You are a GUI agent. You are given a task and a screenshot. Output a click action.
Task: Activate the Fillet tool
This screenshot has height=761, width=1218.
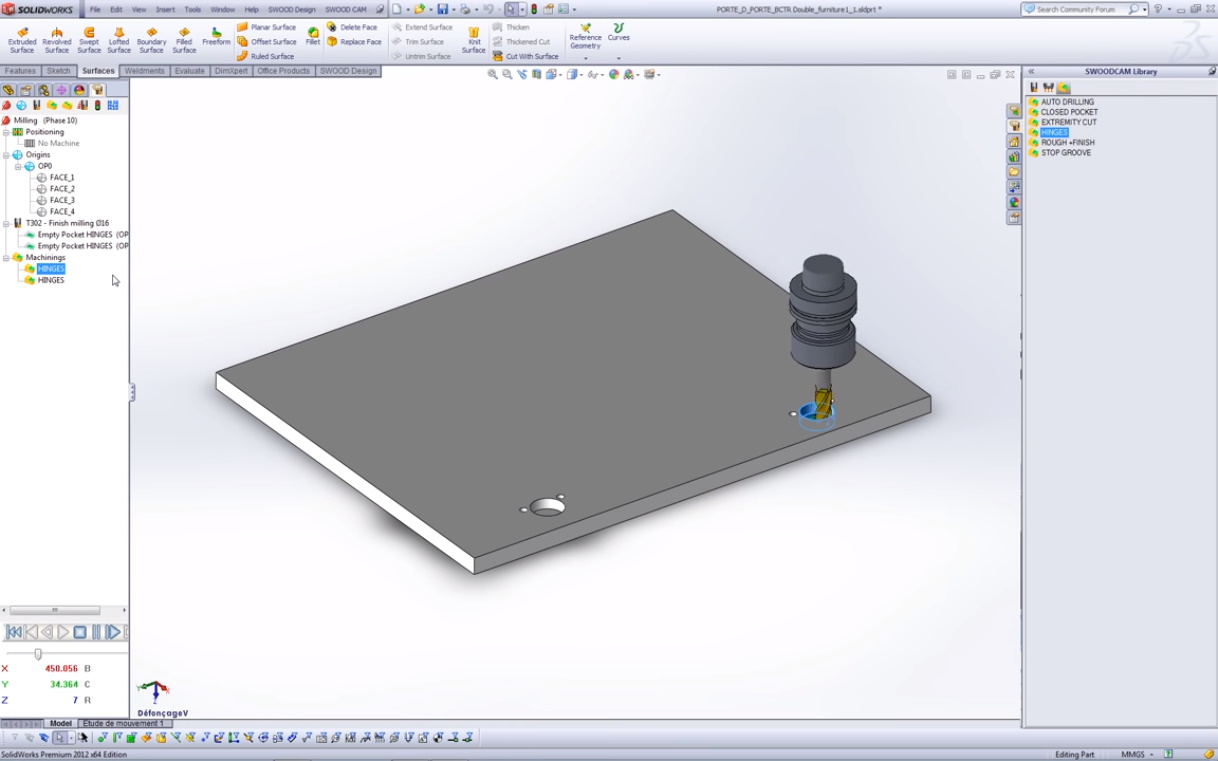(313, 36)
